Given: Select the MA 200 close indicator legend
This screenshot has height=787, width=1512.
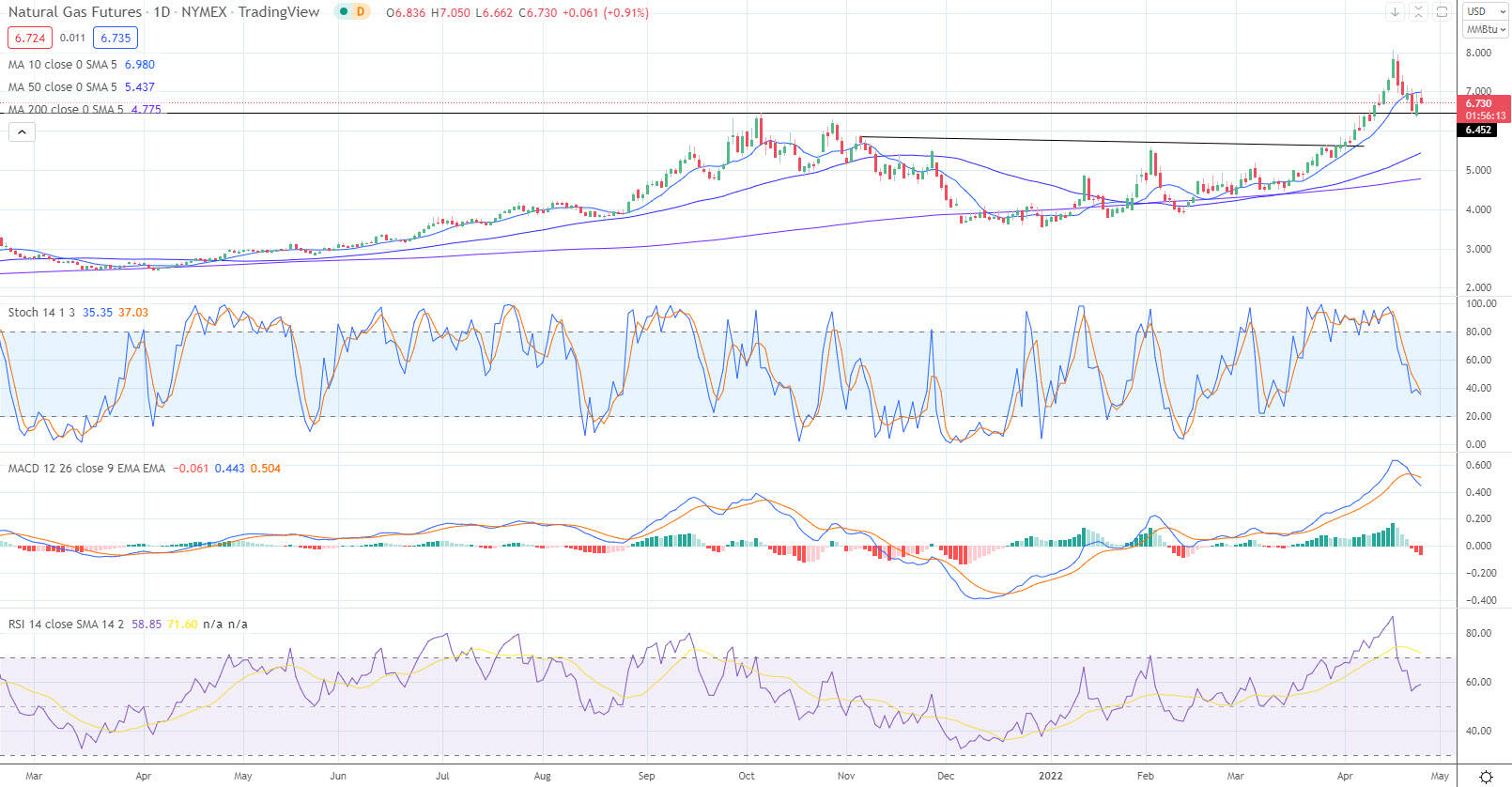Looking at the screenshot, I should (x=85, y=110).
